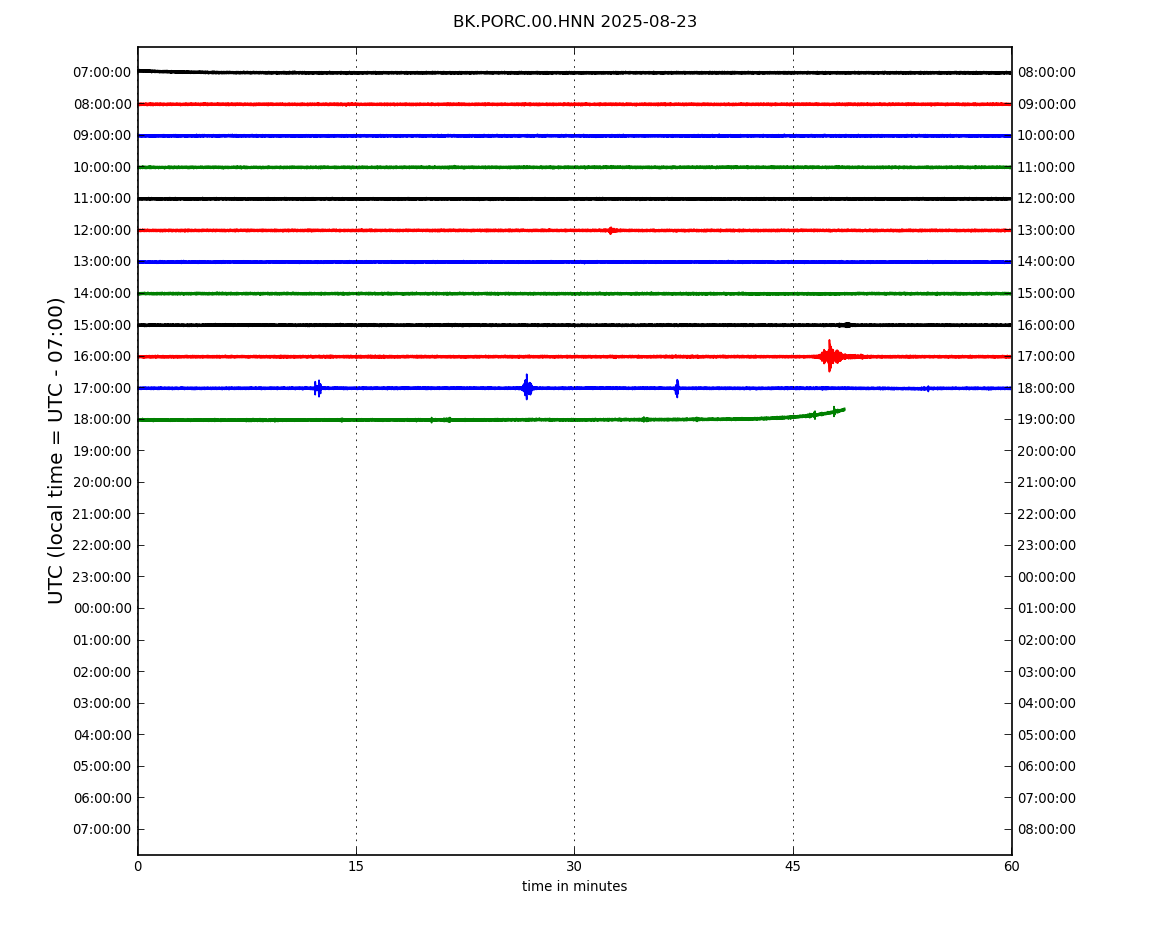Click the right axis label 22:00:00
The height and width of the screenshot is (950, 1150).
click(x=1047, y=514)
